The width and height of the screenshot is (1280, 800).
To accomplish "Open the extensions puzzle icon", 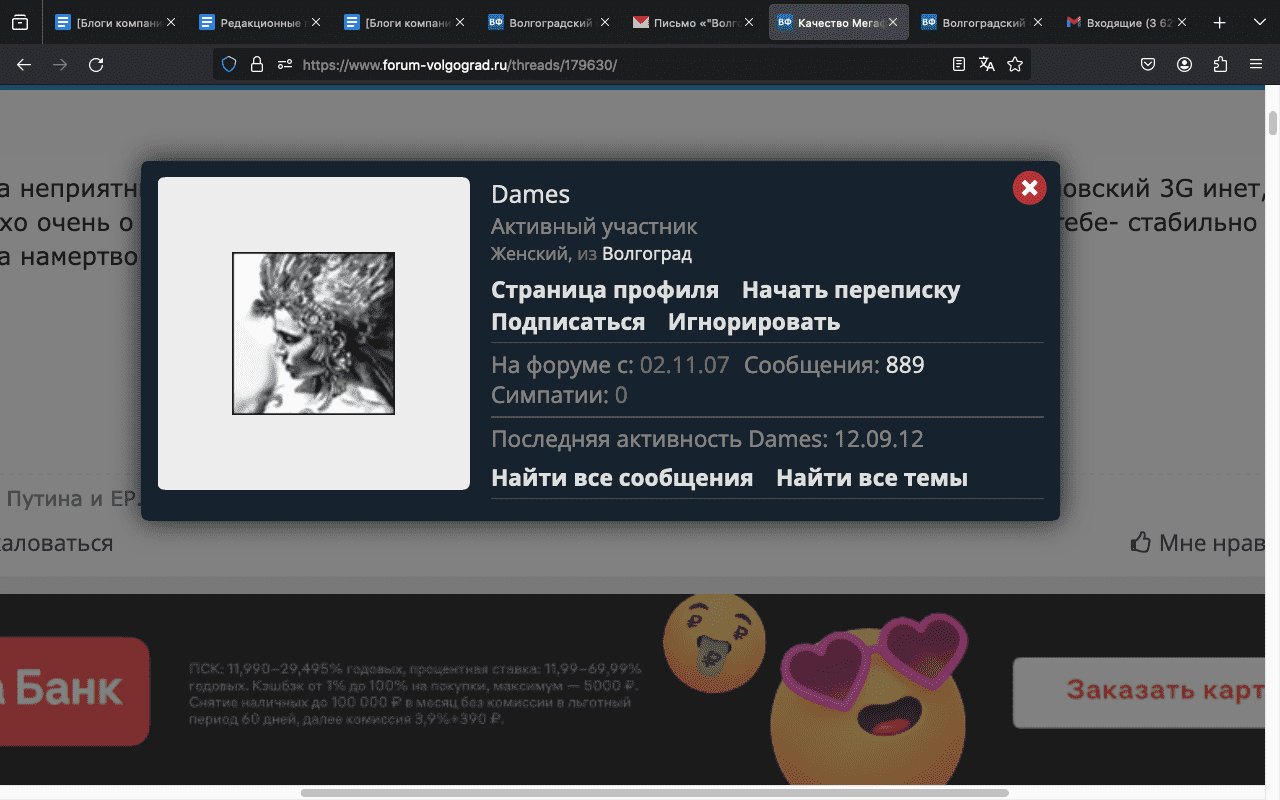I will point(1220,65).
